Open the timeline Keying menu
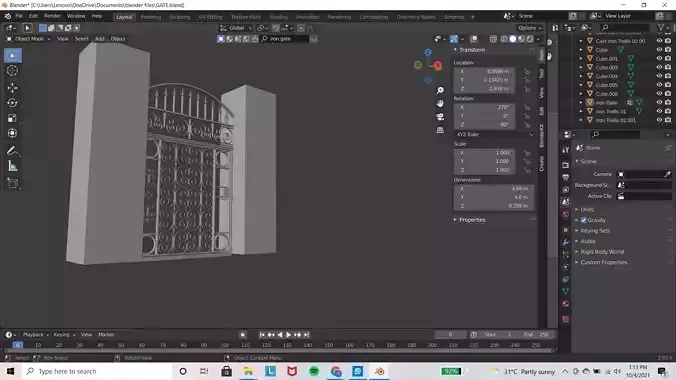This screenshot has width=676, height=380. (x=64, y=335)
